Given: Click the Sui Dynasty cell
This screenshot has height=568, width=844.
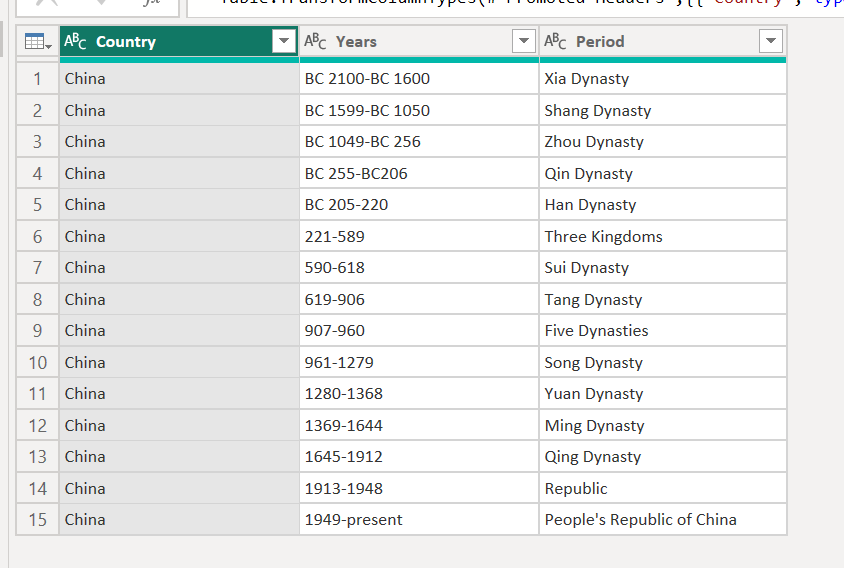Looking at the screenshot, I should click(x=663, y=268).
